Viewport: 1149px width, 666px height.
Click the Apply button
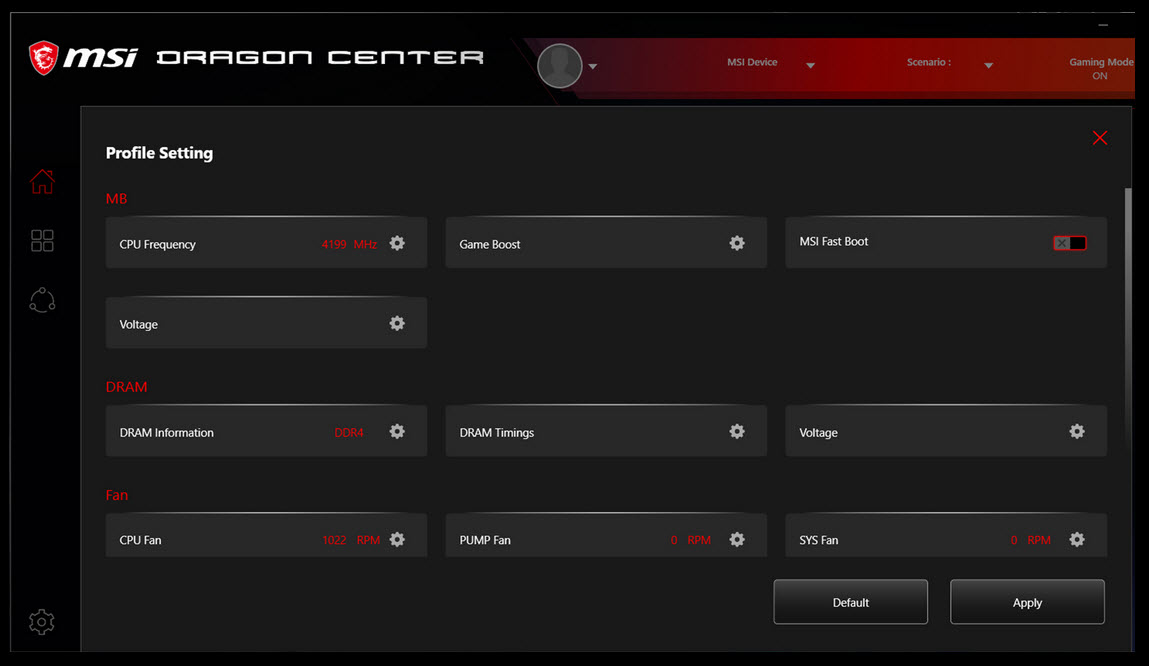click(1027, 602)
